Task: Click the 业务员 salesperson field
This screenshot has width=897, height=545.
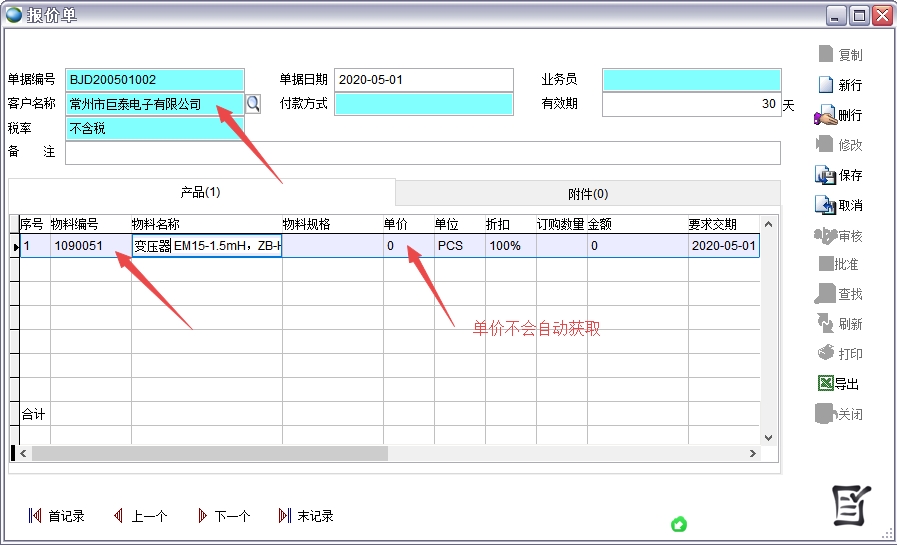Action: [x=691, y=80]
